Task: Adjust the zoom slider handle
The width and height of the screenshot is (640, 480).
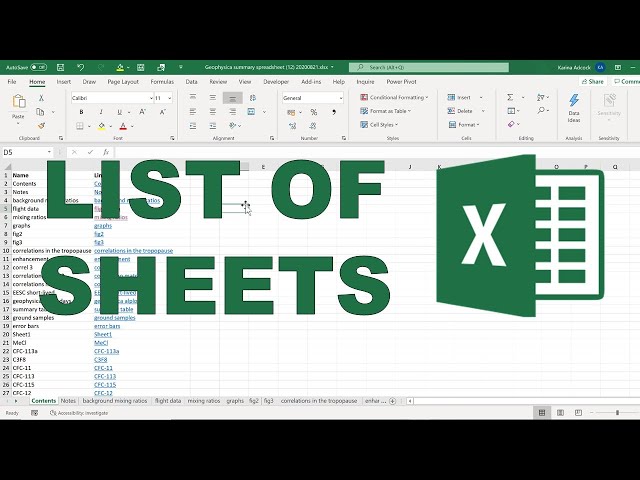Action: 618,413
